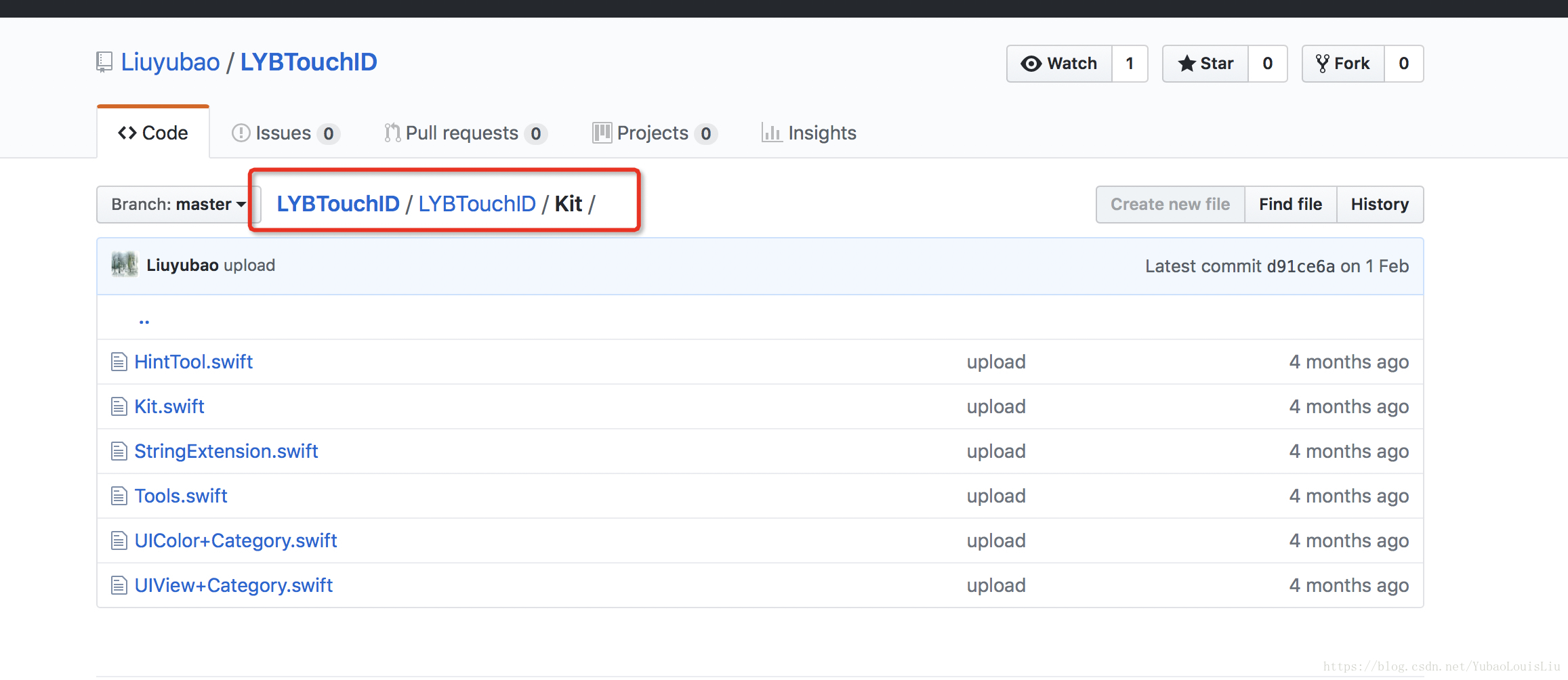Watch the repository

coord(1059,64)
